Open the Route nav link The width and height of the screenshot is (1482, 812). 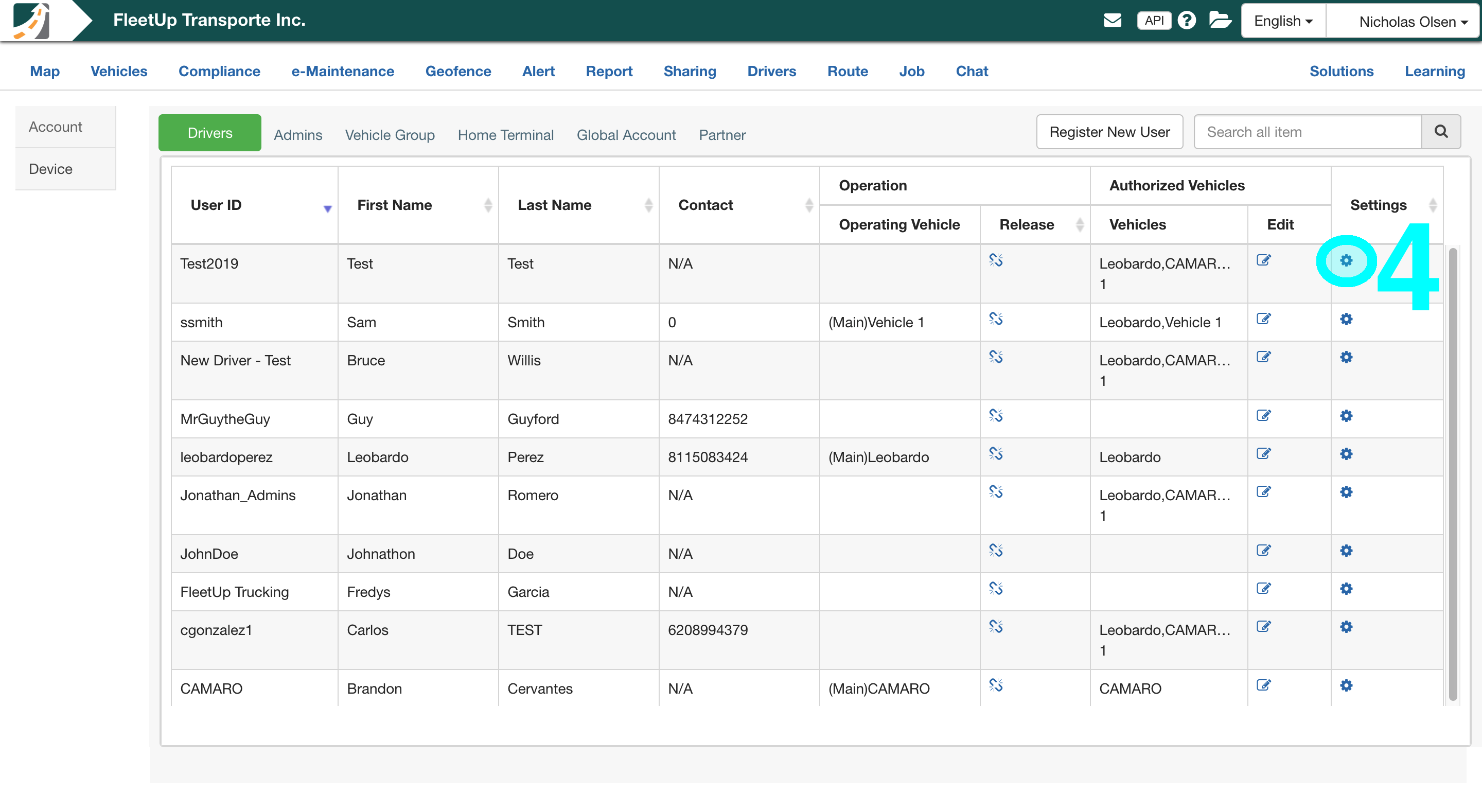pyautogui.click(x=848, y=72)
